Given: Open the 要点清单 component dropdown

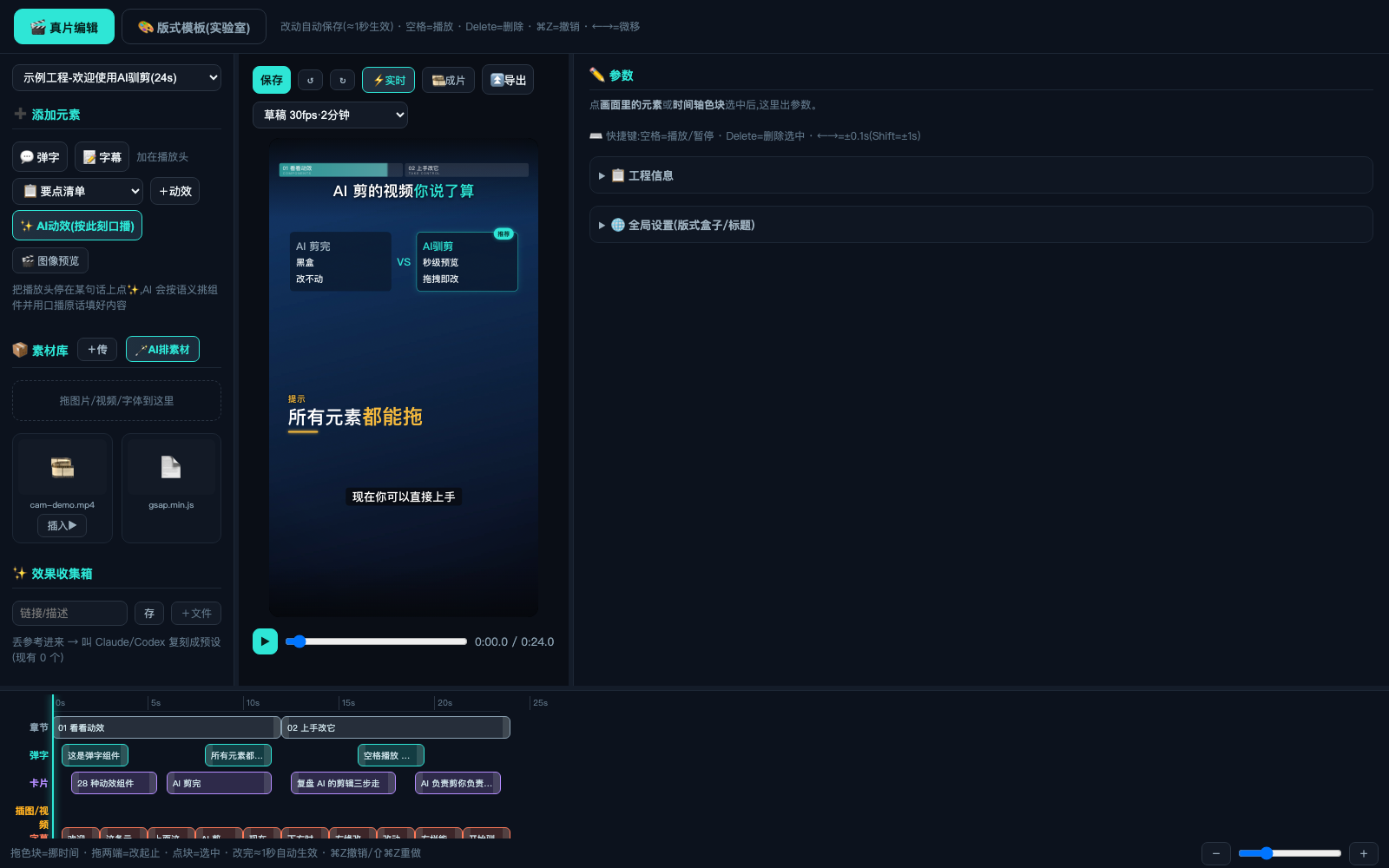Looking at the screenshot, I should tap(77, 191).
